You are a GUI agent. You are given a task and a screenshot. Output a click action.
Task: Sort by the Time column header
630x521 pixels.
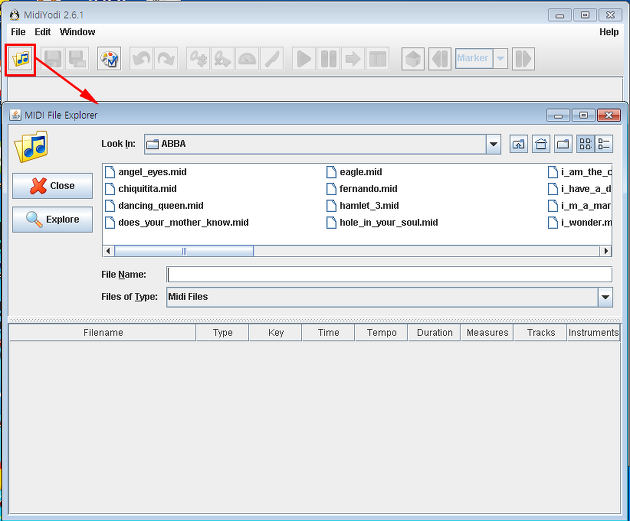tap(329, 333)
